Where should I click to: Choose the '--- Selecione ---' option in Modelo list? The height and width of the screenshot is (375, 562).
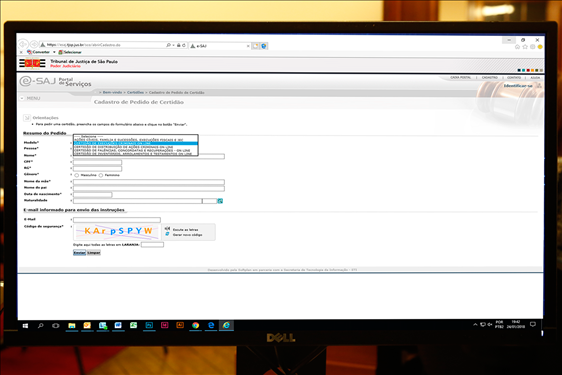pos(135,137)
